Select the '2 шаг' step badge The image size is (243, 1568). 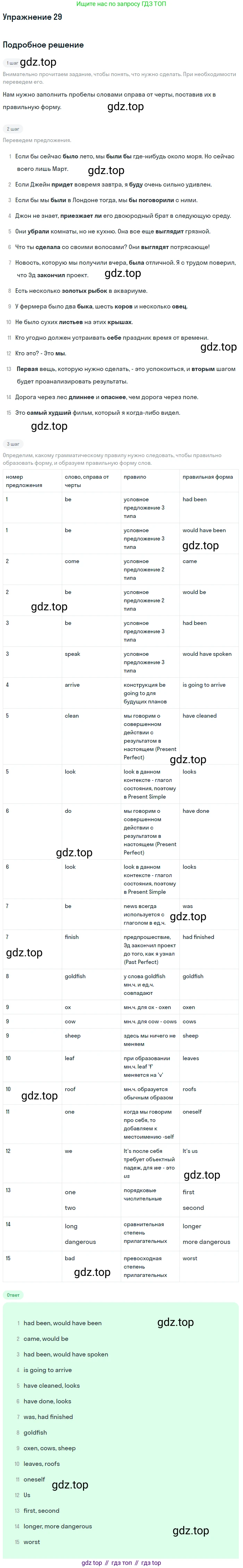[13, 129]
